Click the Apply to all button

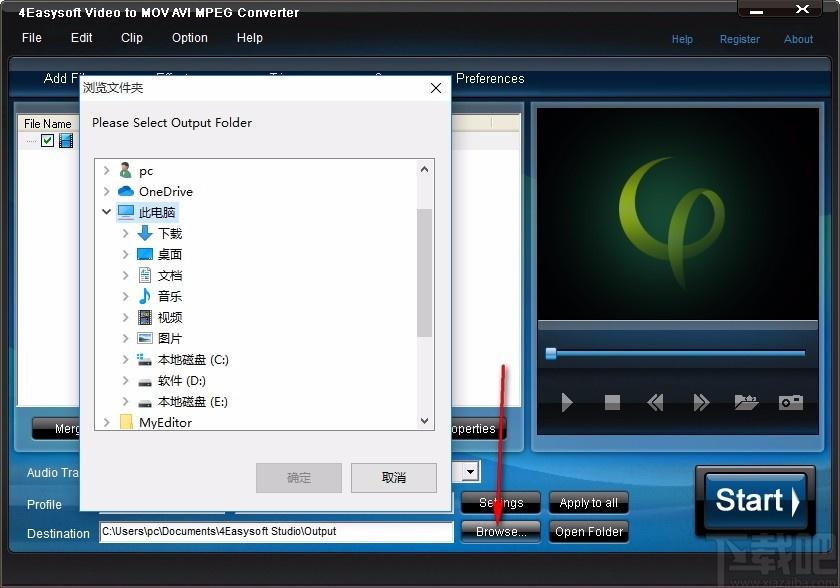(x=588, y=503)
